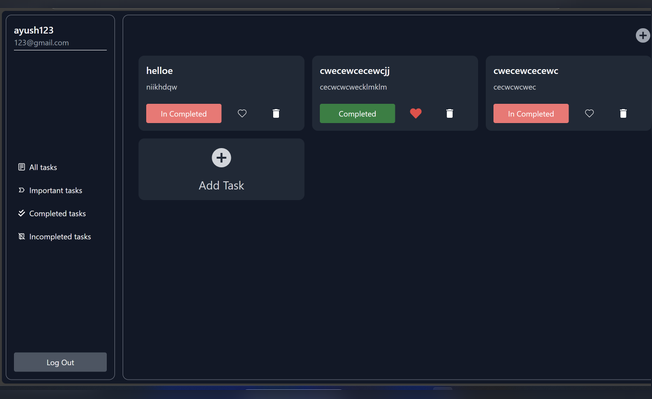Click the plus icon in top right corner
The height and width of the screenshot is (399, 652).
point(643,35)
